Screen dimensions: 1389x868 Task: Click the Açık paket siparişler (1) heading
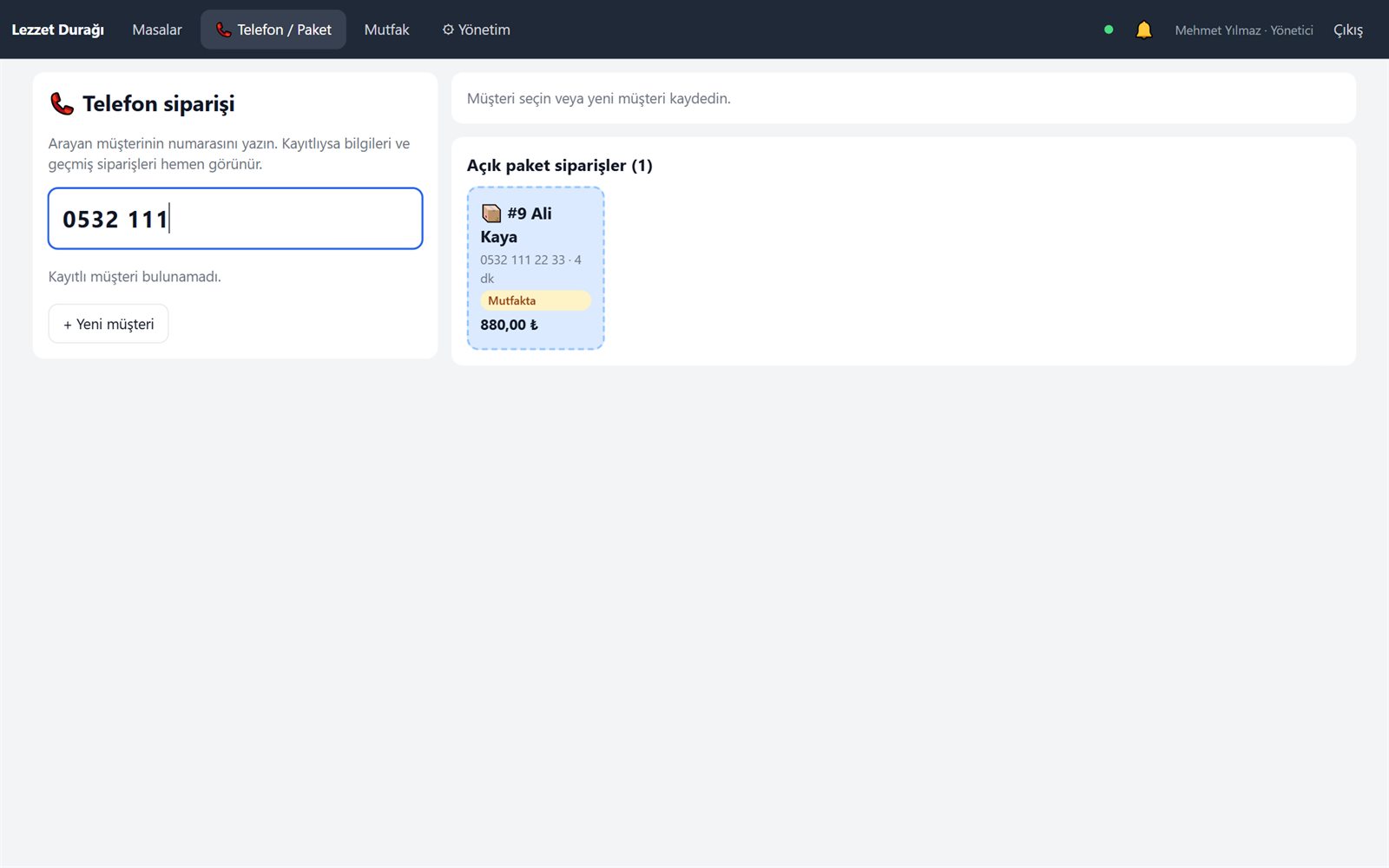click(560, 165)
